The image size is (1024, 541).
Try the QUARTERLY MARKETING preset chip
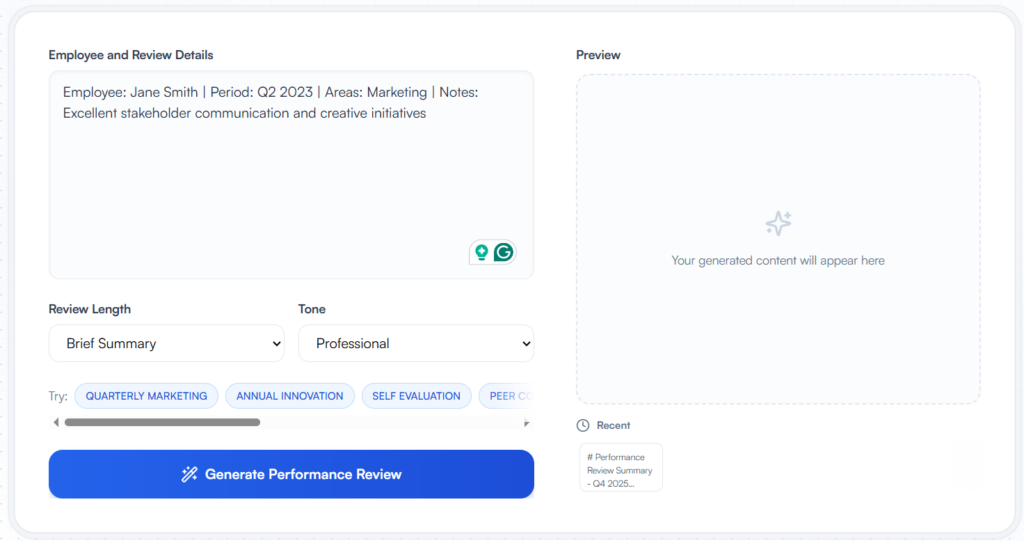[146, 396]
